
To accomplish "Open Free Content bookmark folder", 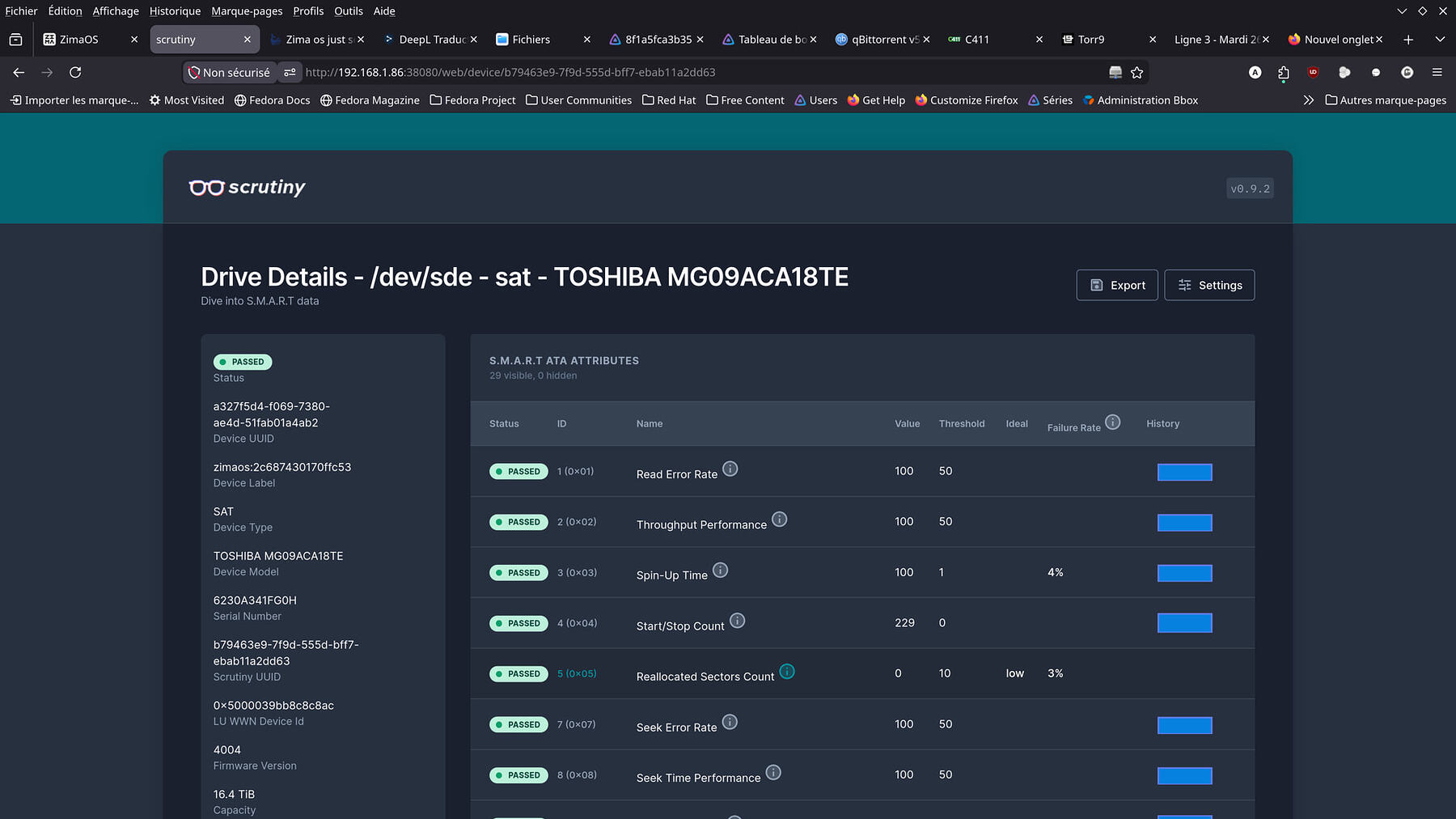I will pyautogui.click(x=745, y=100).
